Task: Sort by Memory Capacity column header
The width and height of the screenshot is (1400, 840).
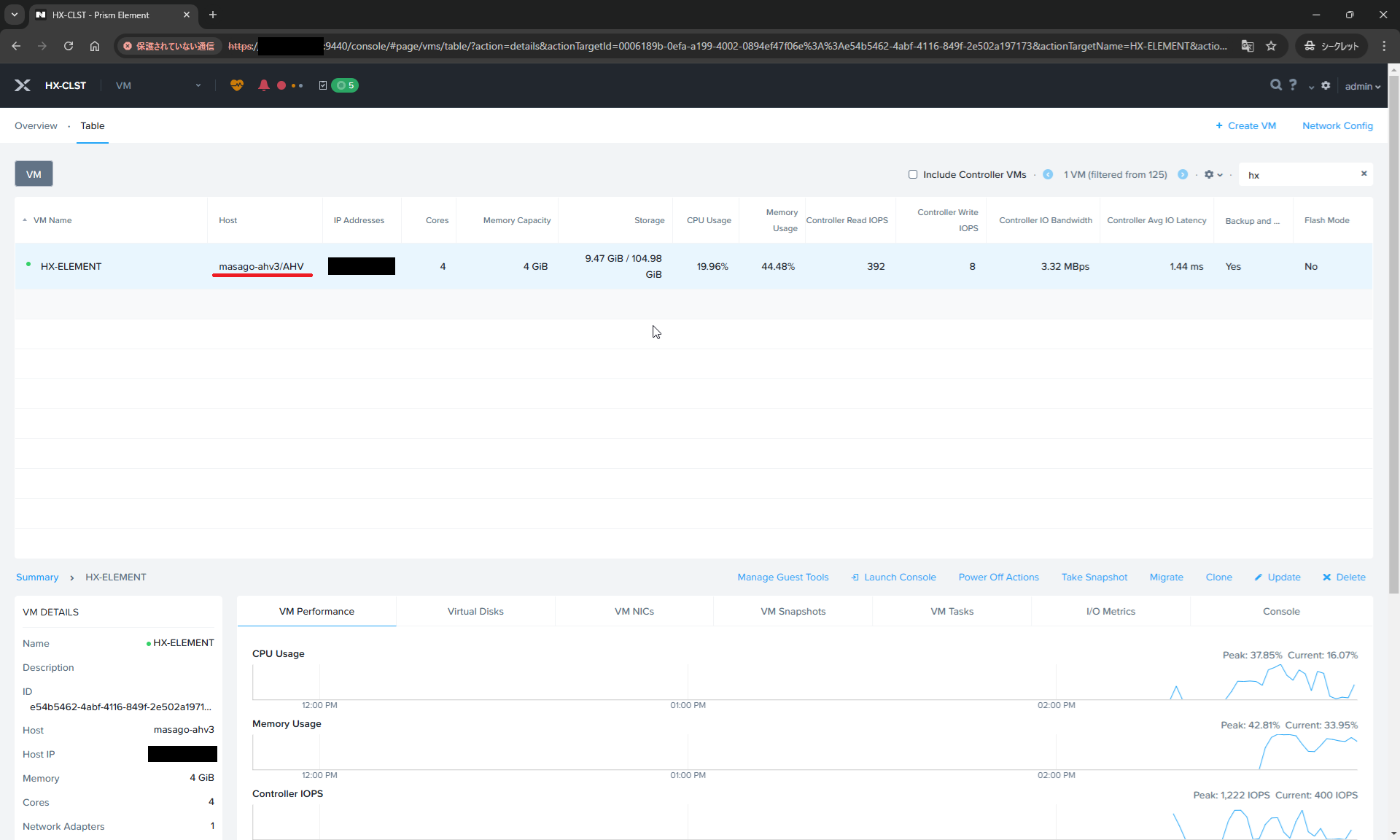Action: [516, 220]
